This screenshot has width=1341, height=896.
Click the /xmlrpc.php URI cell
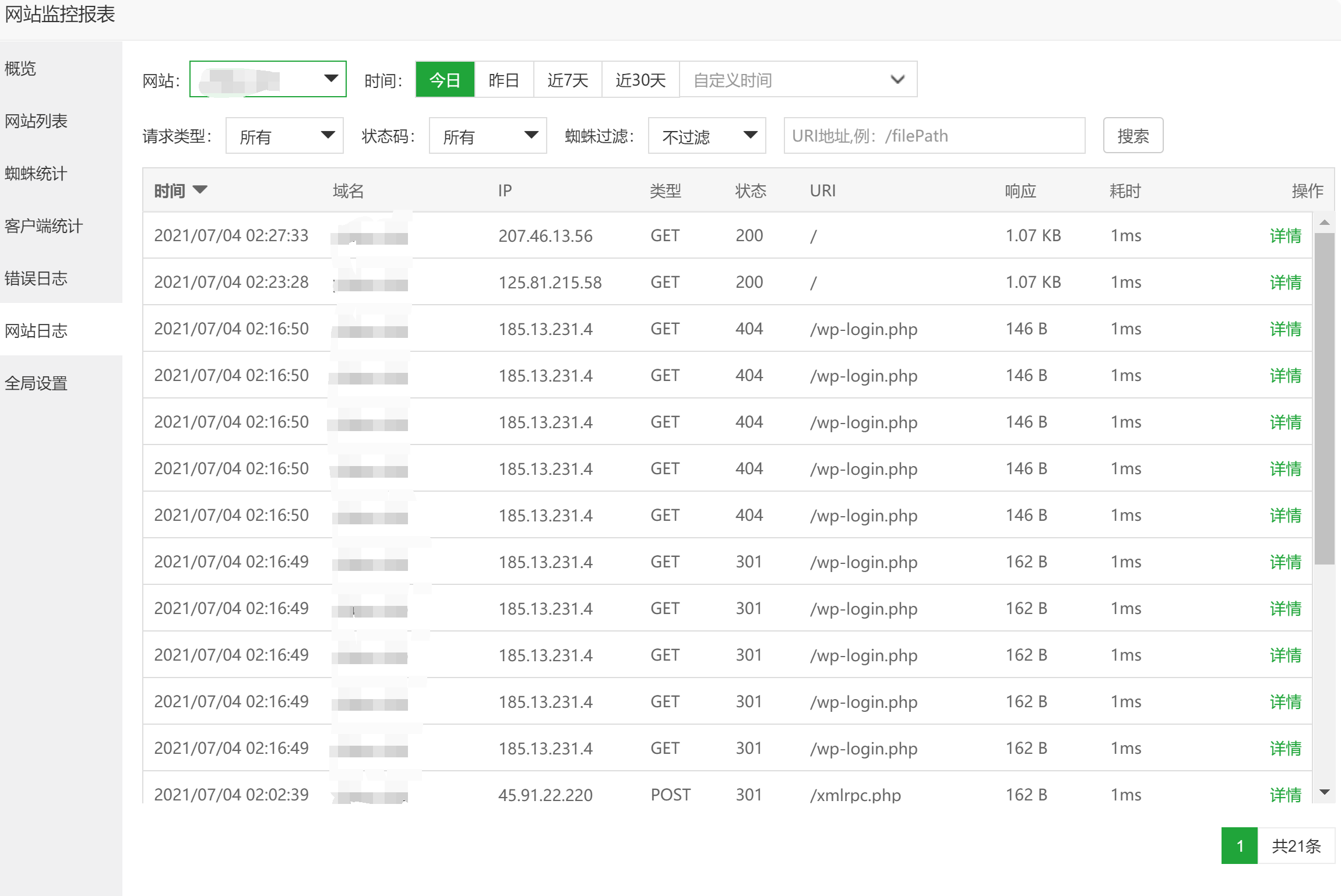pos(856,795)
